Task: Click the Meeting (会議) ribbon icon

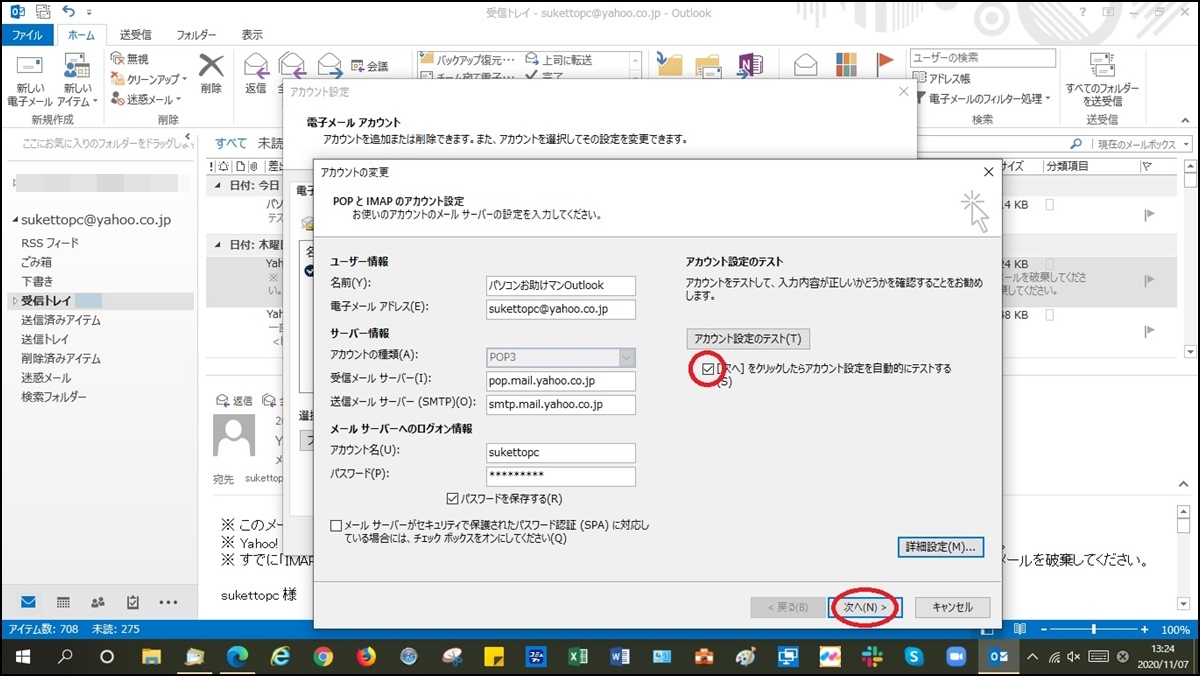Action: click(358, 67)
